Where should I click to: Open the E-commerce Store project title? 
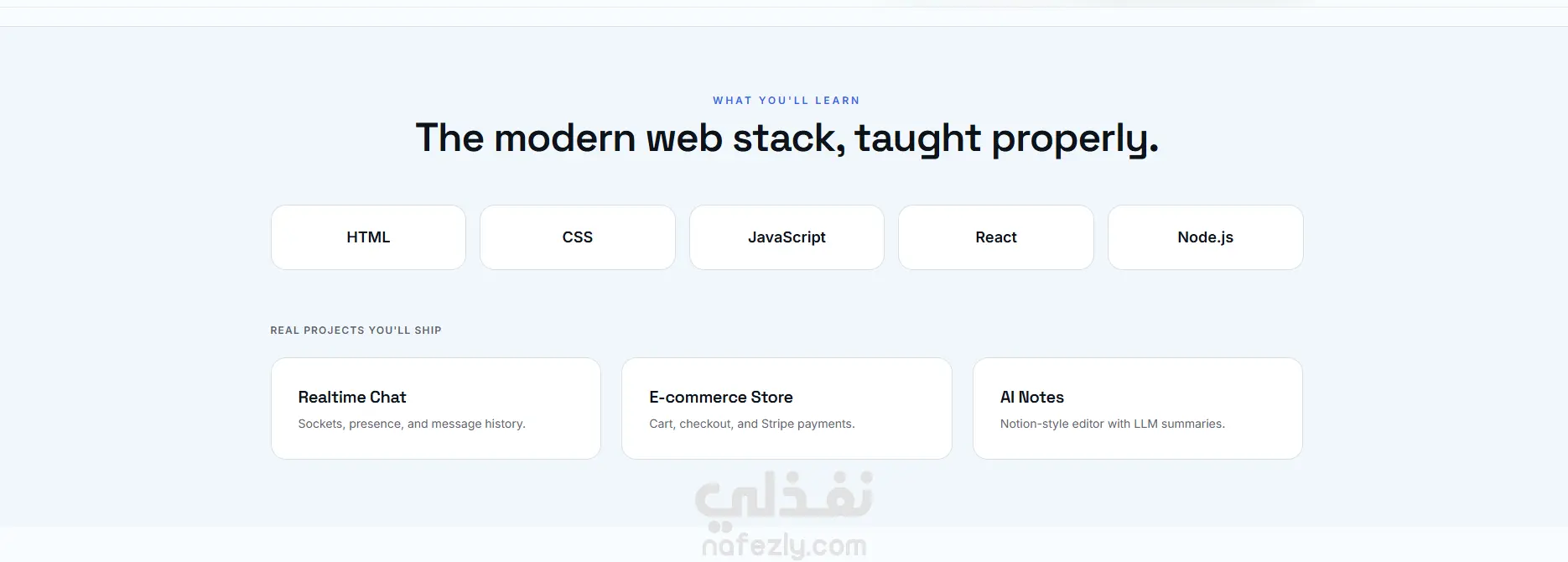721,397
